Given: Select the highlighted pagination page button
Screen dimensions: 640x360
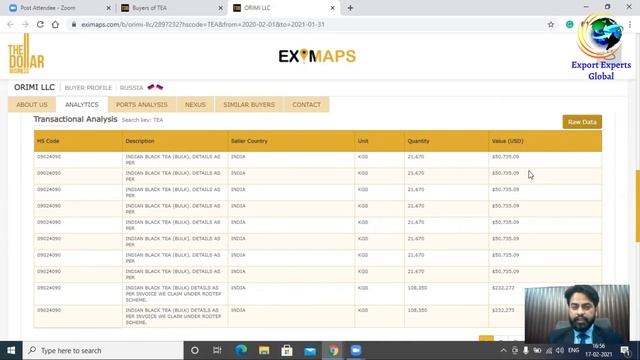Looking at the screenshot, I should point(486,339).
